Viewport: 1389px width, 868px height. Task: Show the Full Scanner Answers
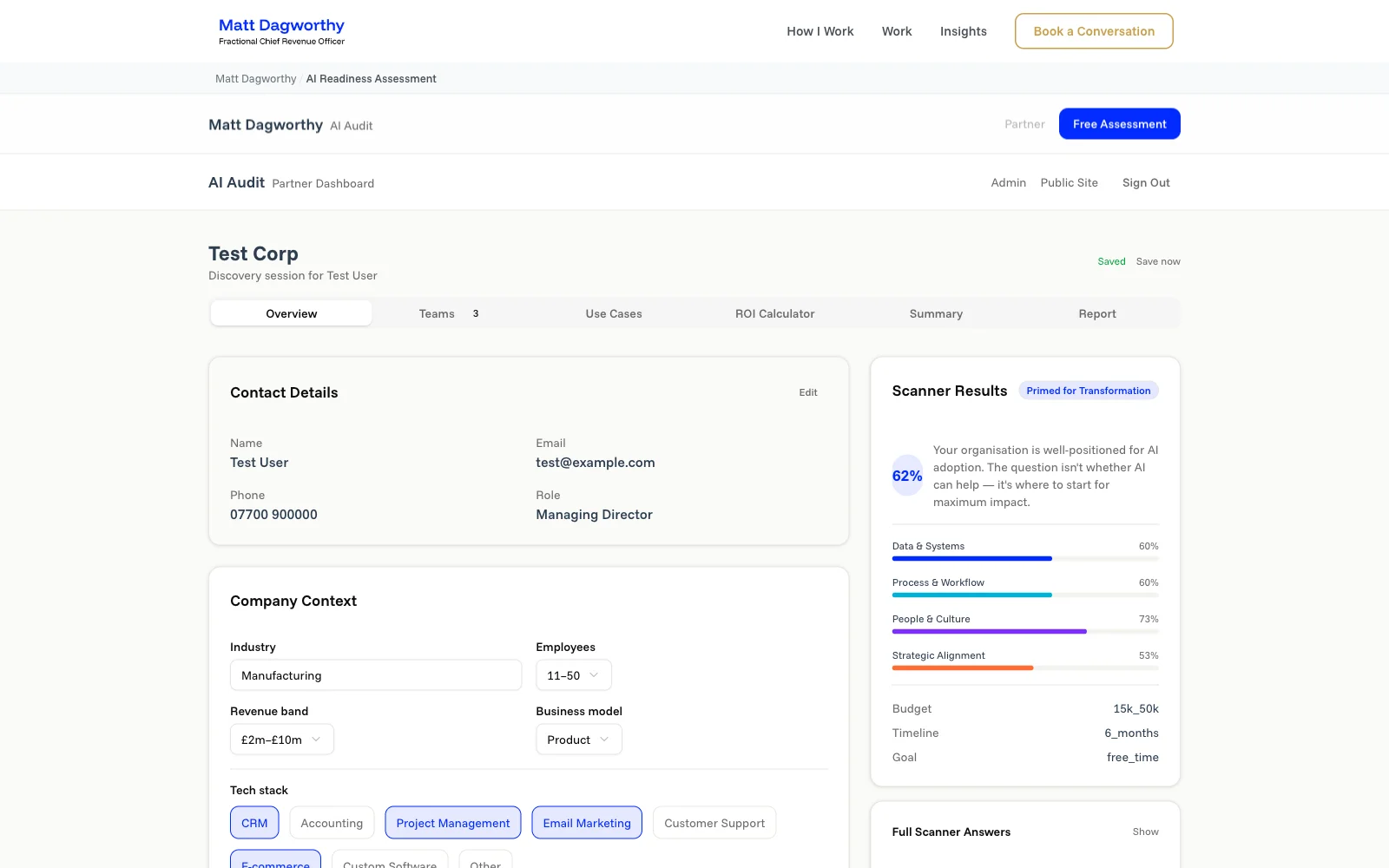tap(1145, 832)
